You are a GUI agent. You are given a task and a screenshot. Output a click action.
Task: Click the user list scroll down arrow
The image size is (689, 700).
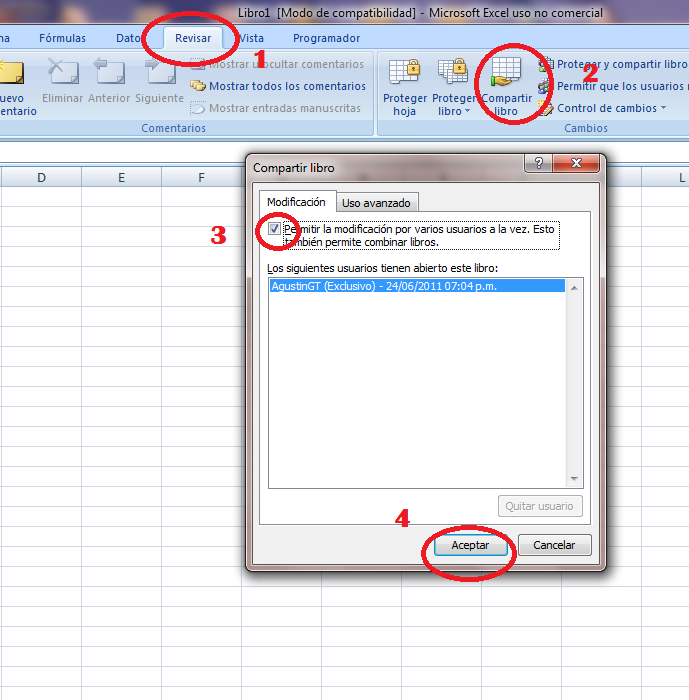pyautogui.click(x=574, y=479)
